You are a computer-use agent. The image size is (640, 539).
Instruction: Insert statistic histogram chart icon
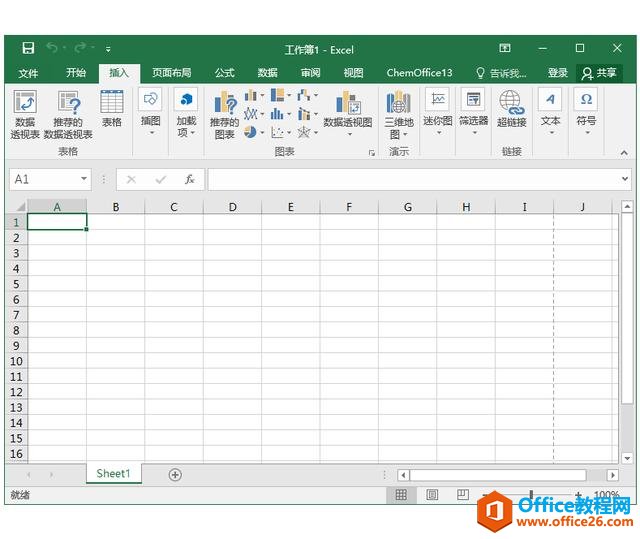pyautogui.click(x=278, y=114)
